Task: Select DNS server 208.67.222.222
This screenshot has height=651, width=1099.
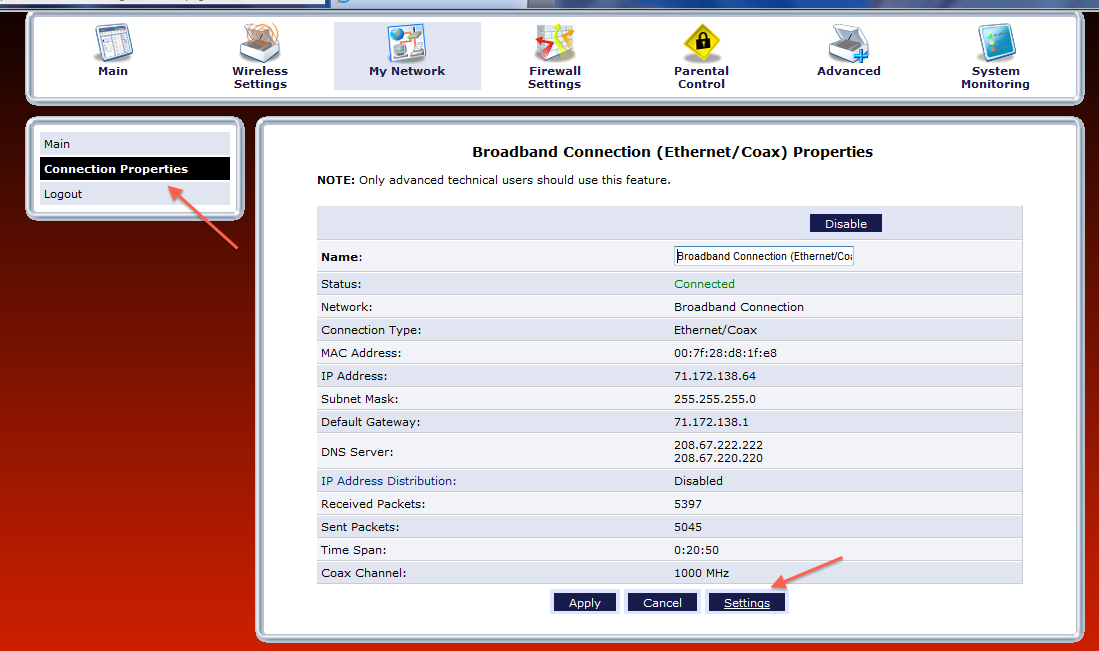Action: [x=718, y=445]
